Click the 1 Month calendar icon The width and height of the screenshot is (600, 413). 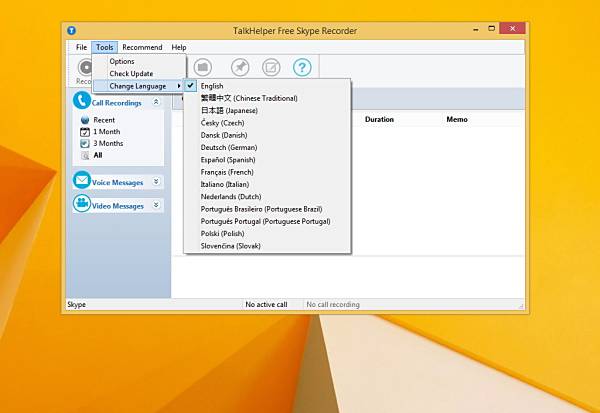pos(85,132)
